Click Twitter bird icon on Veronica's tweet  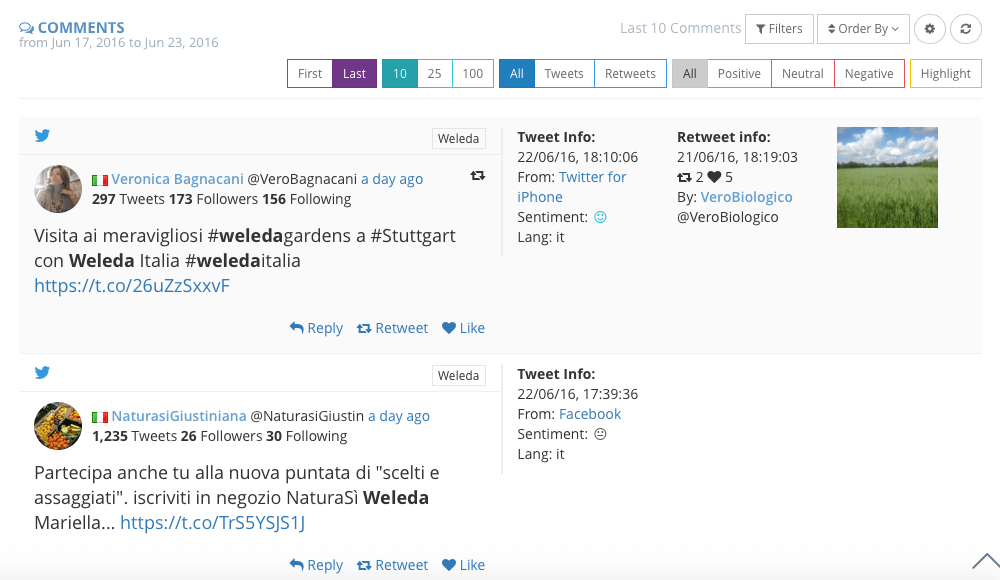tap(42, 135)
